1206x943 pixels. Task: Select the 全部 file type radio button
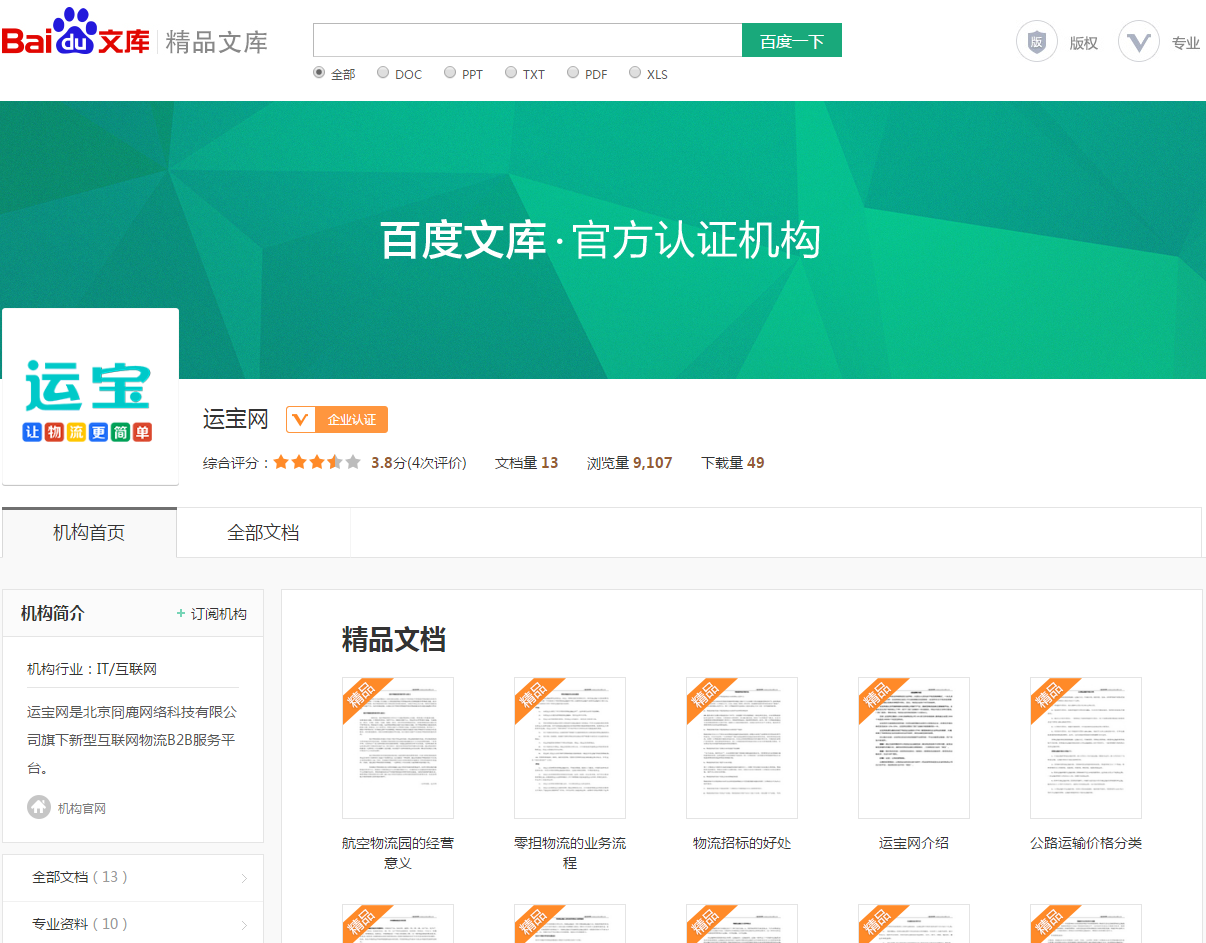tap(319, 72)
